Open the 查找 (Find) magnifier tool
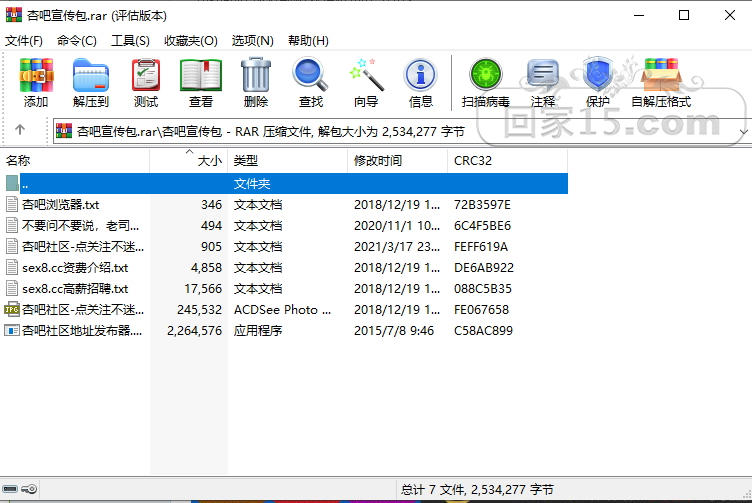Screen dimensions: 752x503 point(310,74)
